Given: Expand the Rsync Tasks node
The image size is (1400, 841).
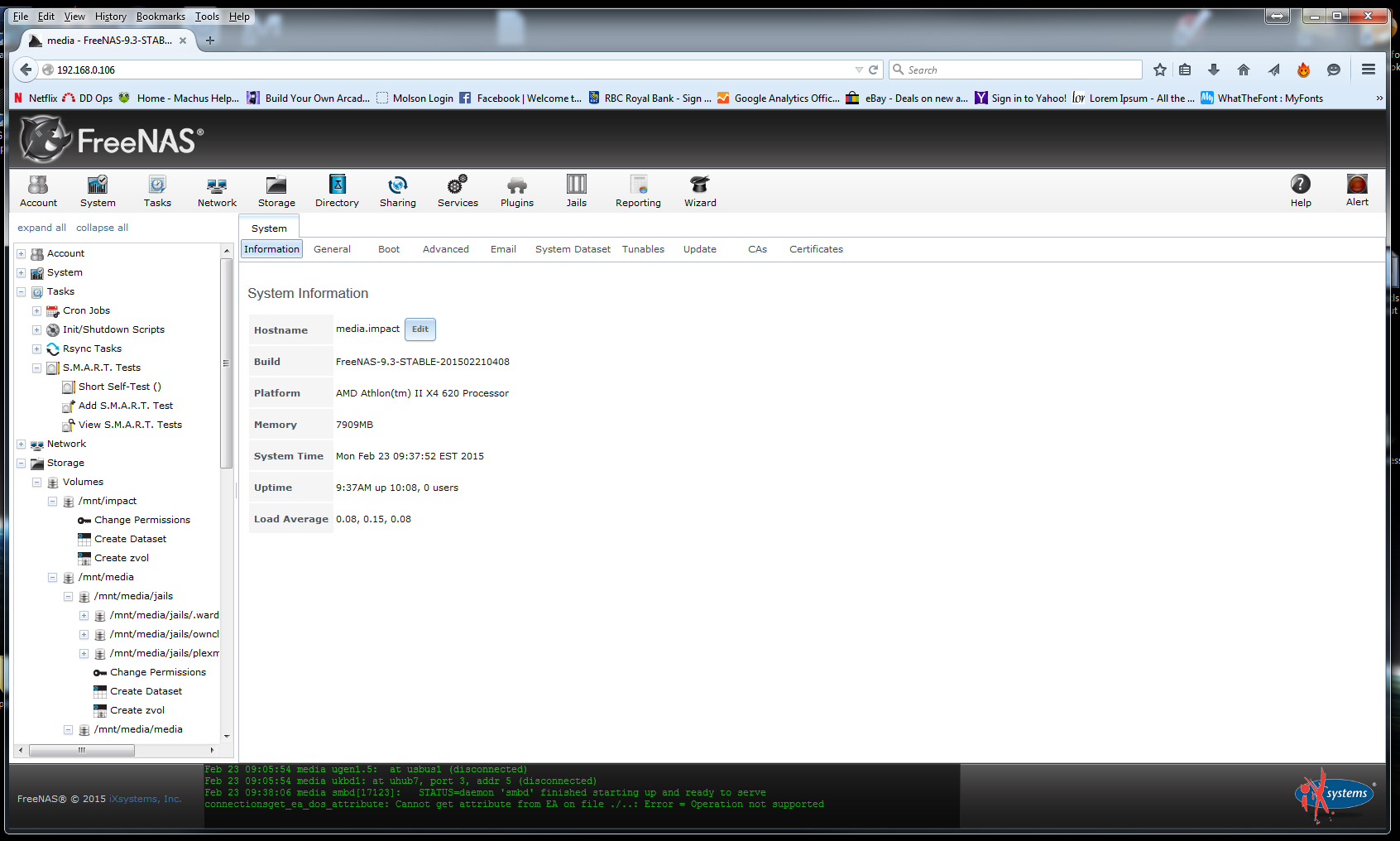Looking at the screenshot, I should pyautogui.click(x=37, y=348).
